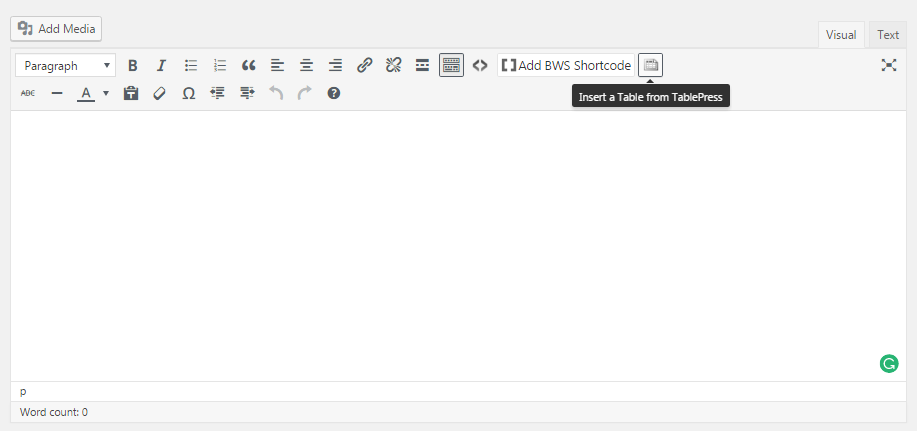917x431 pixels.
Task: Insert a bulleted list
Action: pyautogui.click(x=191, y=65)
